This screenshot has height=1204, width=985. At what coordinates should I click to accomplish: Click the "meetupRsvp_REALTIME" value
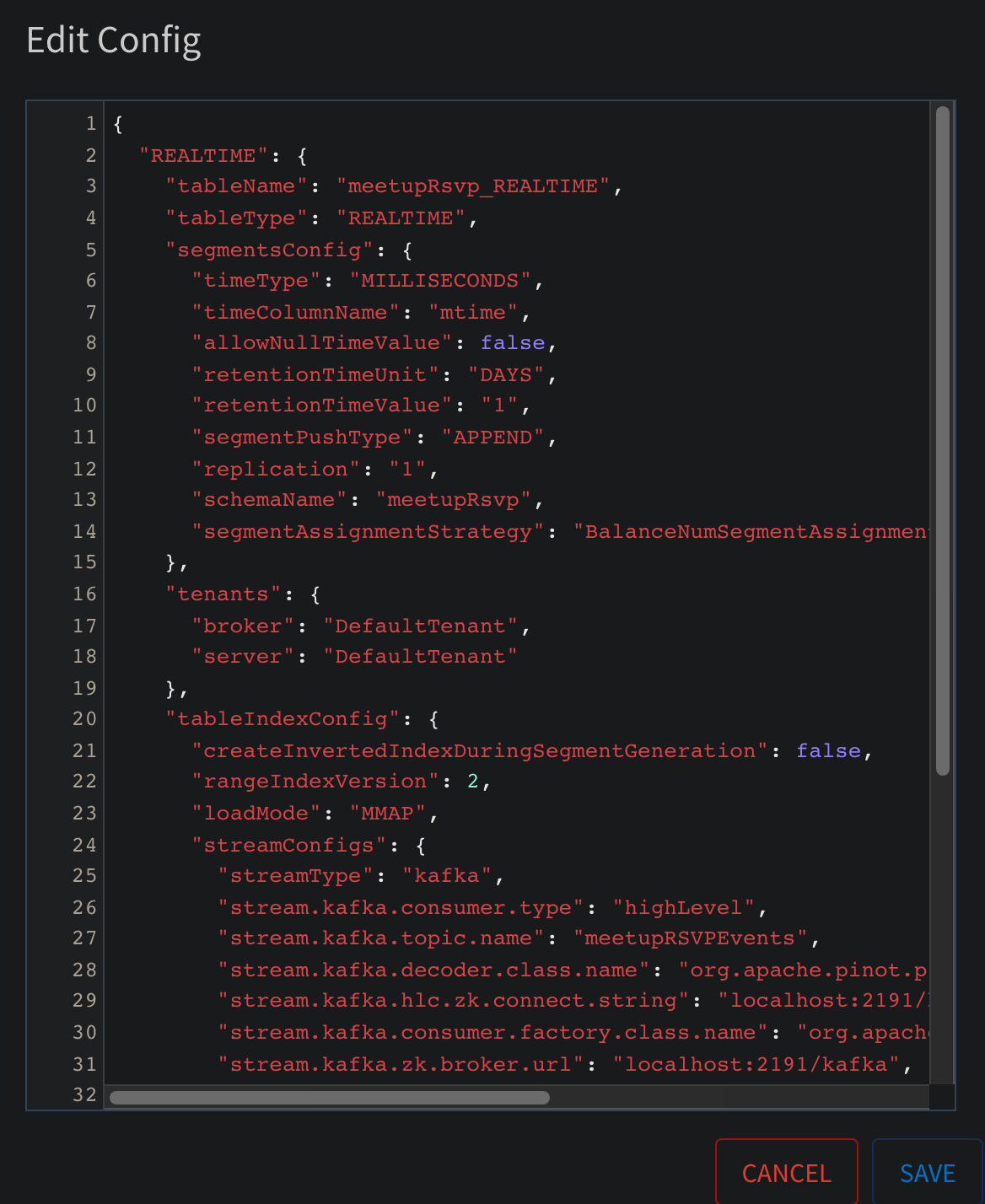[x=473, y=186]
